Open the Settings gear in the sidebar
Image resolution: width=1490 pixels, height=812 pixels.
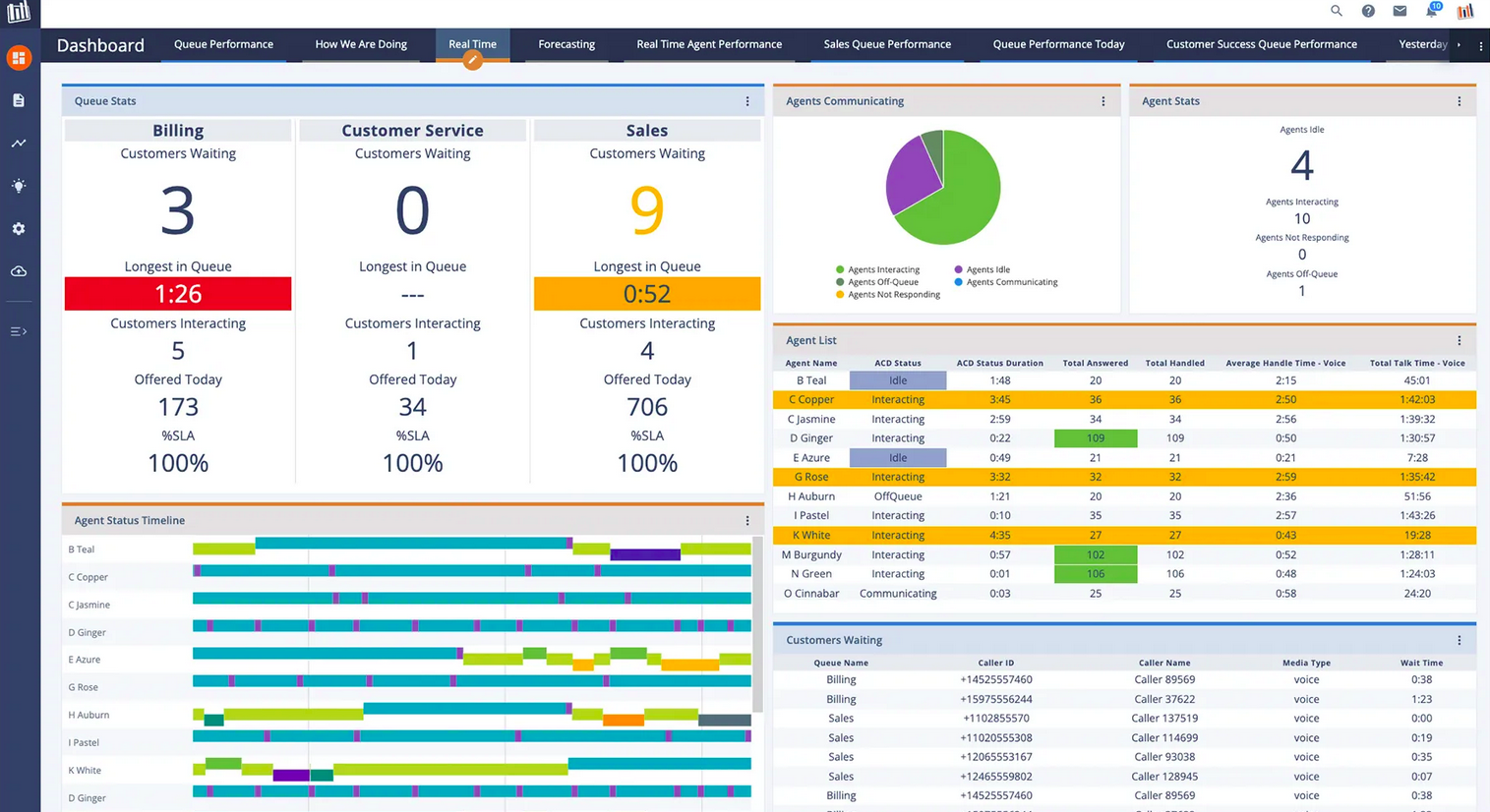click(x=20, y=228)
